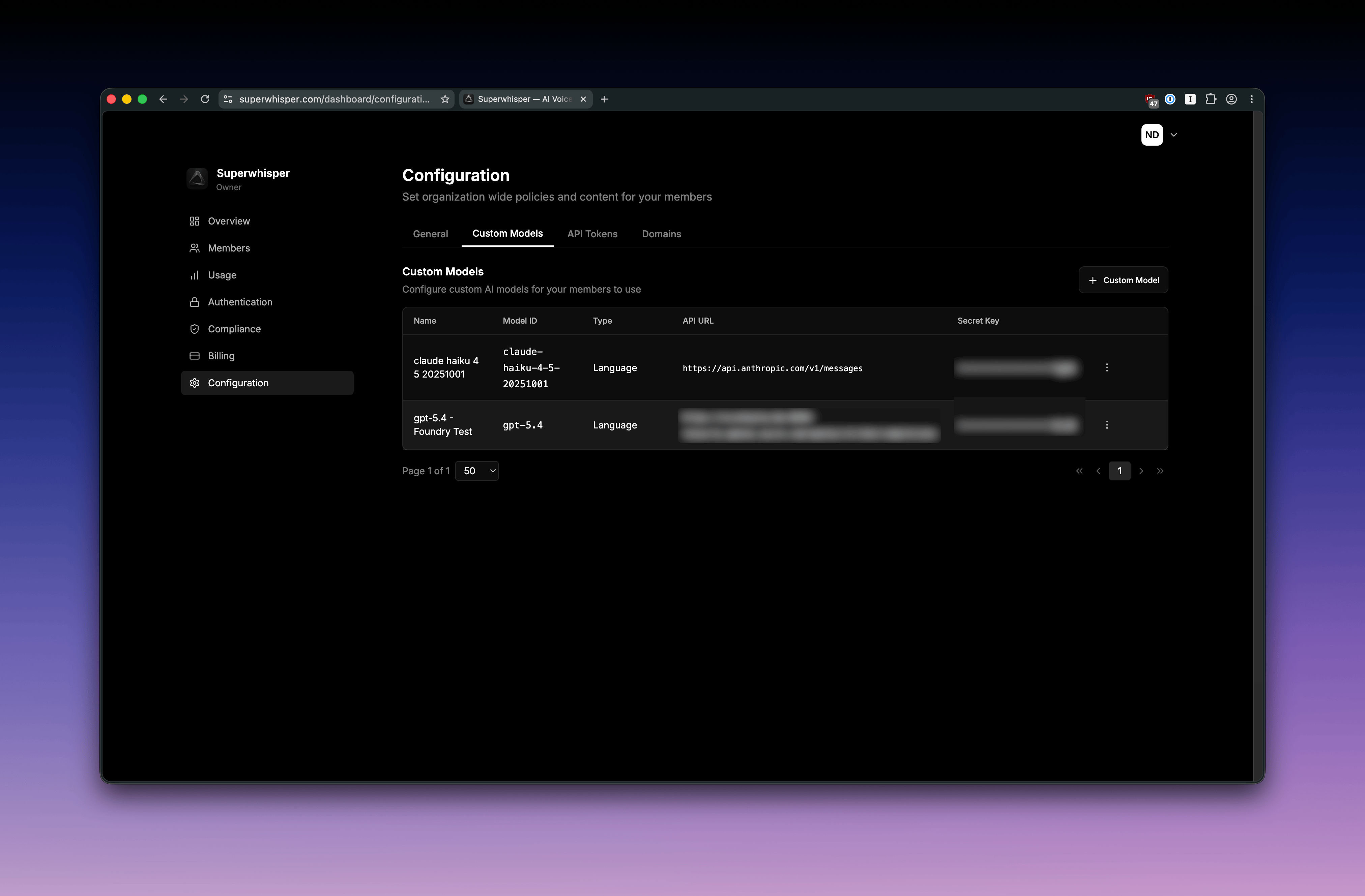
Task: Click the Secret Key column header
Action: [x=978, y=321]
